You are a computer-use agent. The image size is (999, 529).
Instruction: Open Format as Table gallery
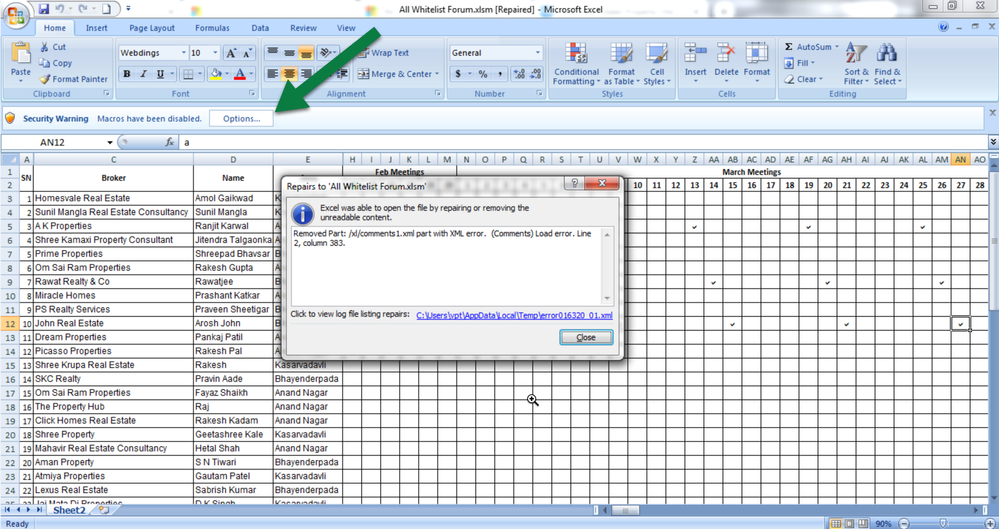click(x=621, y=64)
